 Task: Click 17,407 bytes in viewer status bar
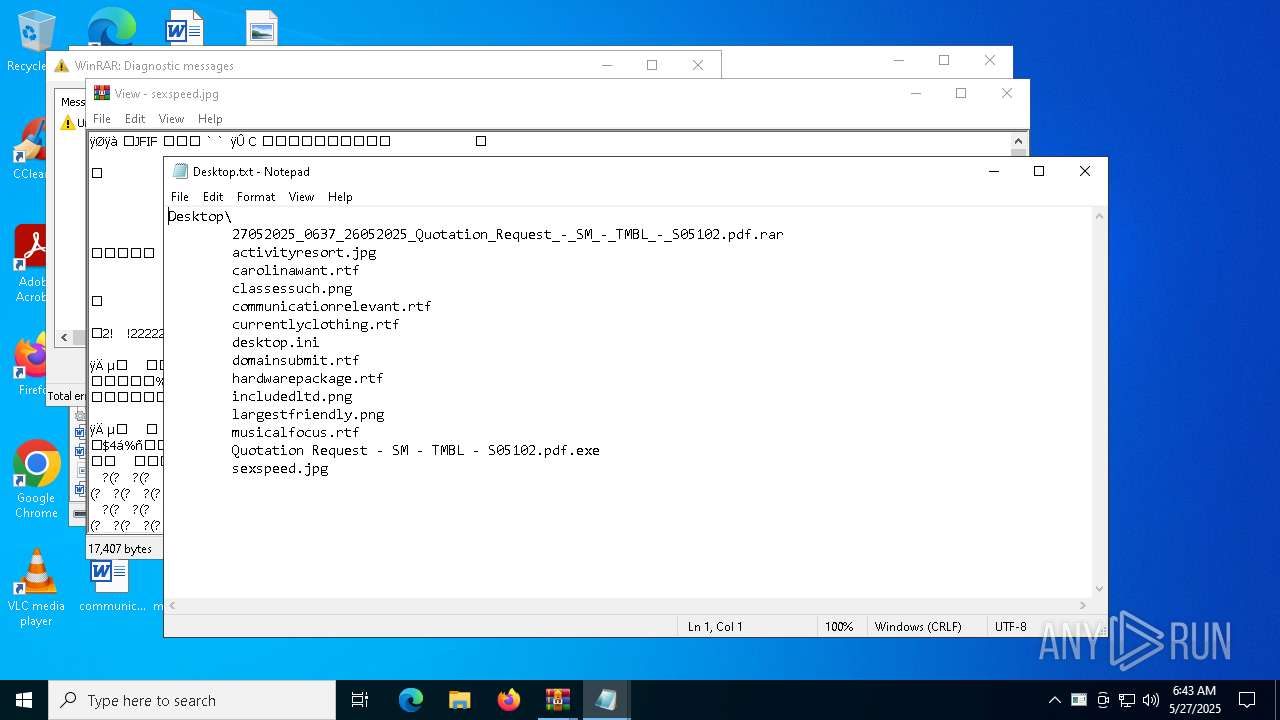click(x=120, y=549)
